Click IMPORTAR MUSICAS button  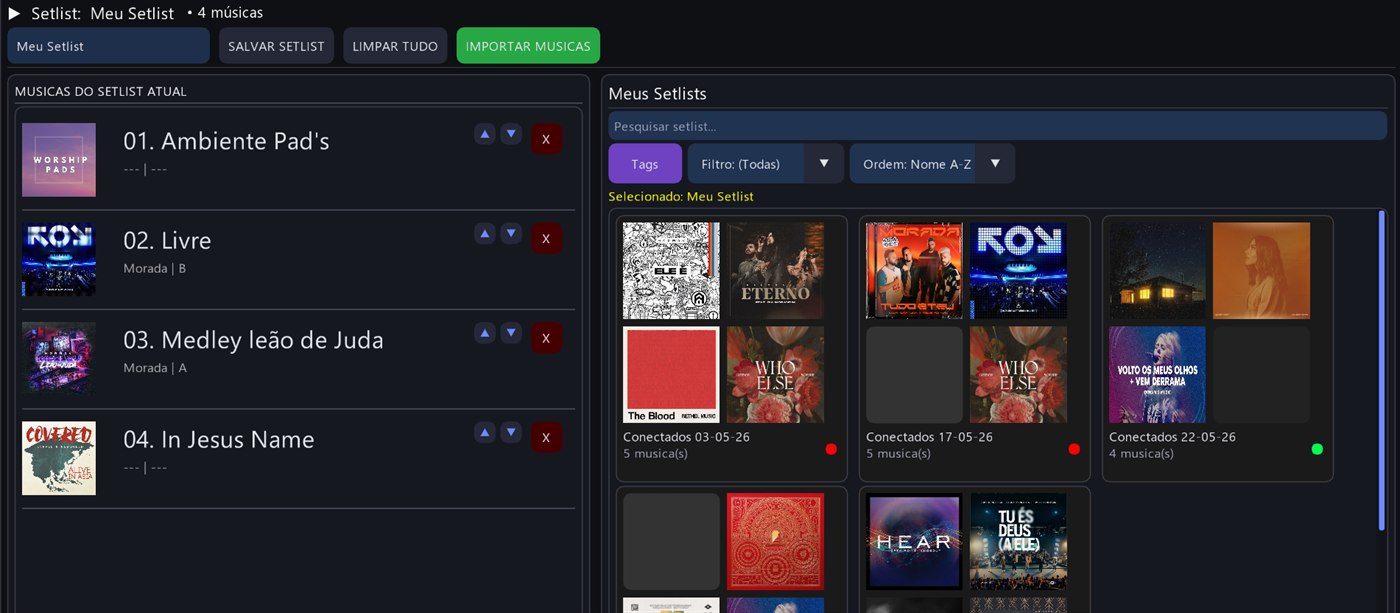[528, 46]
